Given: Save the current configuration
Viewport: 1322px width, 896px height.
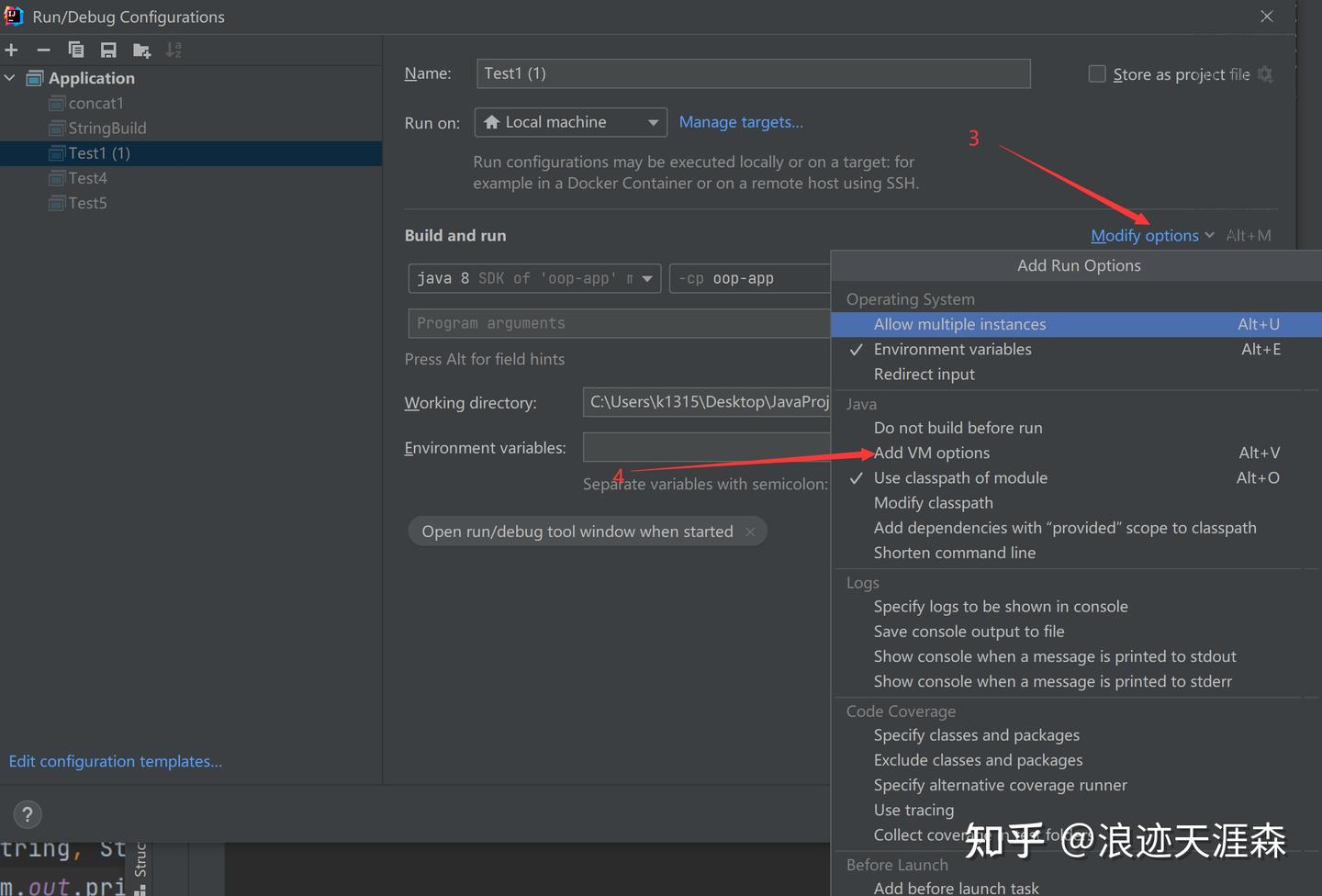Looking at the screenshot, I should (x=108, y=50).
